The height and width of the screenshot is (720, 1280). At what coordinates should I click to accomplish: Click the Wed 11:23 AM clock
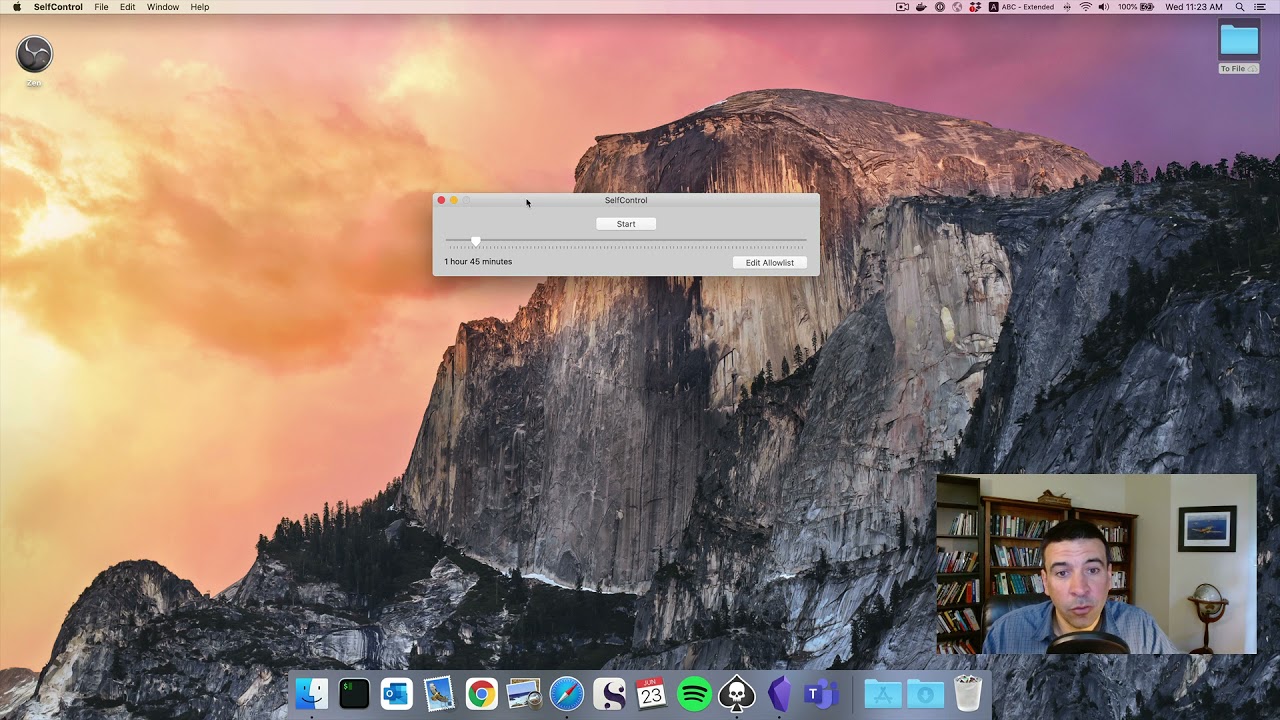tap(1194, 7)
